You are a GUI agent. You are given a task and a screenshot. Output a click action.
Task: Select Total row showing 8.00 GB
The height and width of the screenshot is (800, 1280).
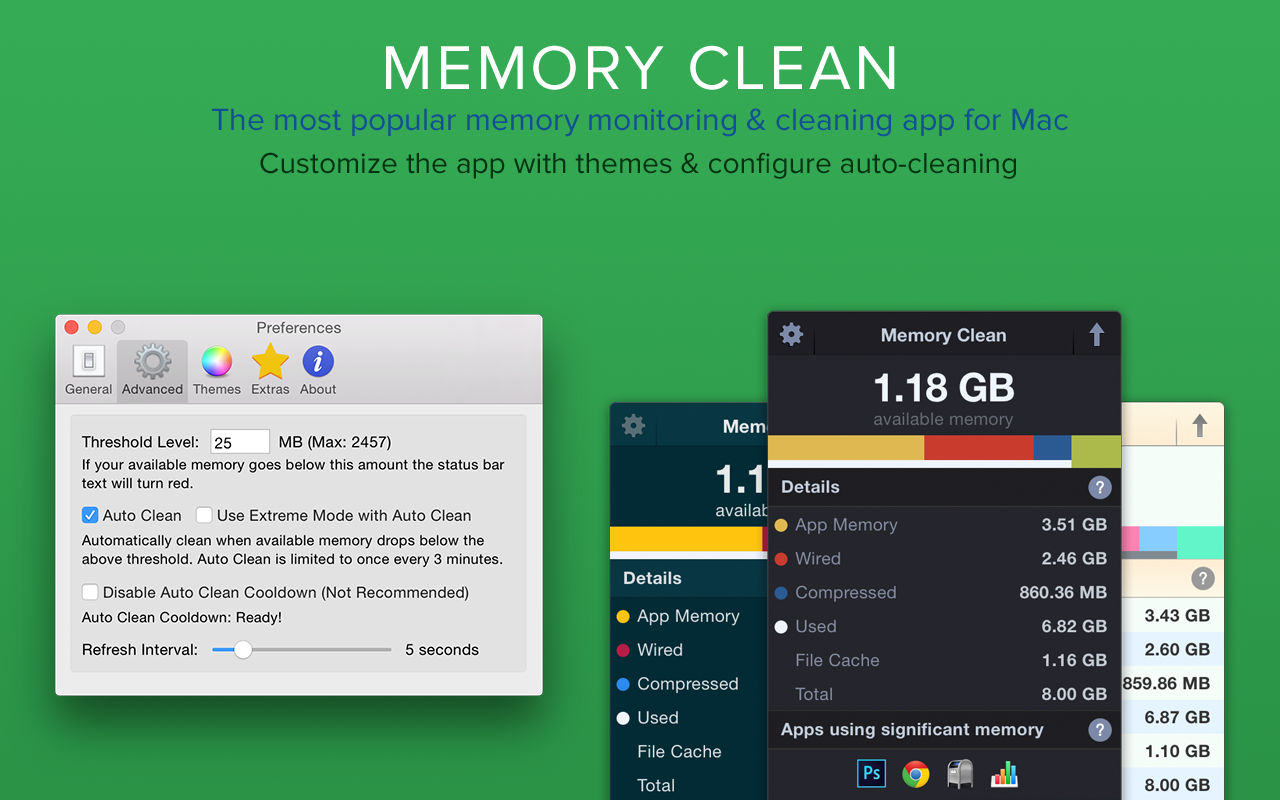(x=944, y=695)
